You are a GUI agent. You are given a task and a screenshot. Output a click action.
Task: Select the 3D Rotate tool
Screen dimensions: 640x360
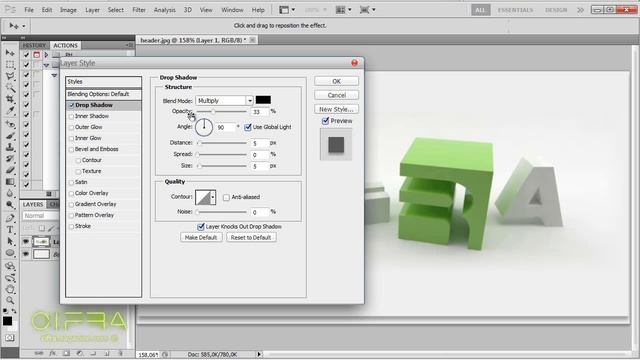tap(10, 266)
